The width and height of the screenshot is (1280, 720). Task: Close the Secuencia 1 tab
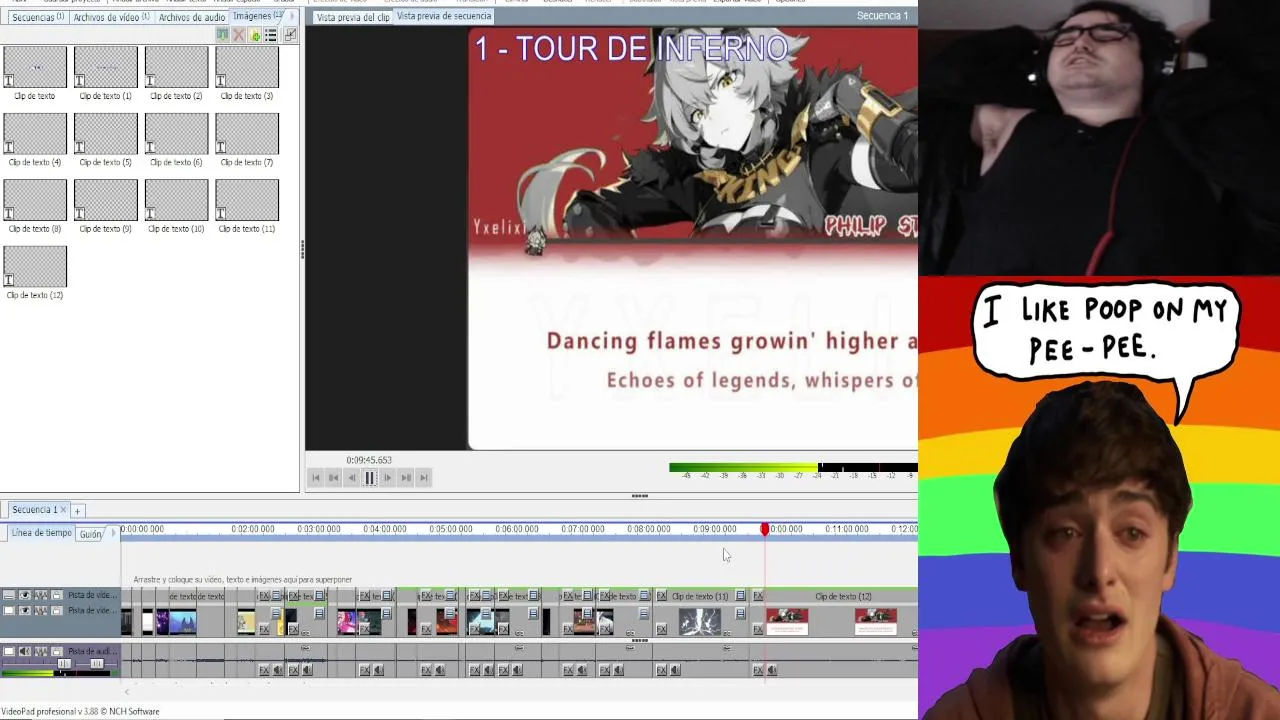coord(63,510)
